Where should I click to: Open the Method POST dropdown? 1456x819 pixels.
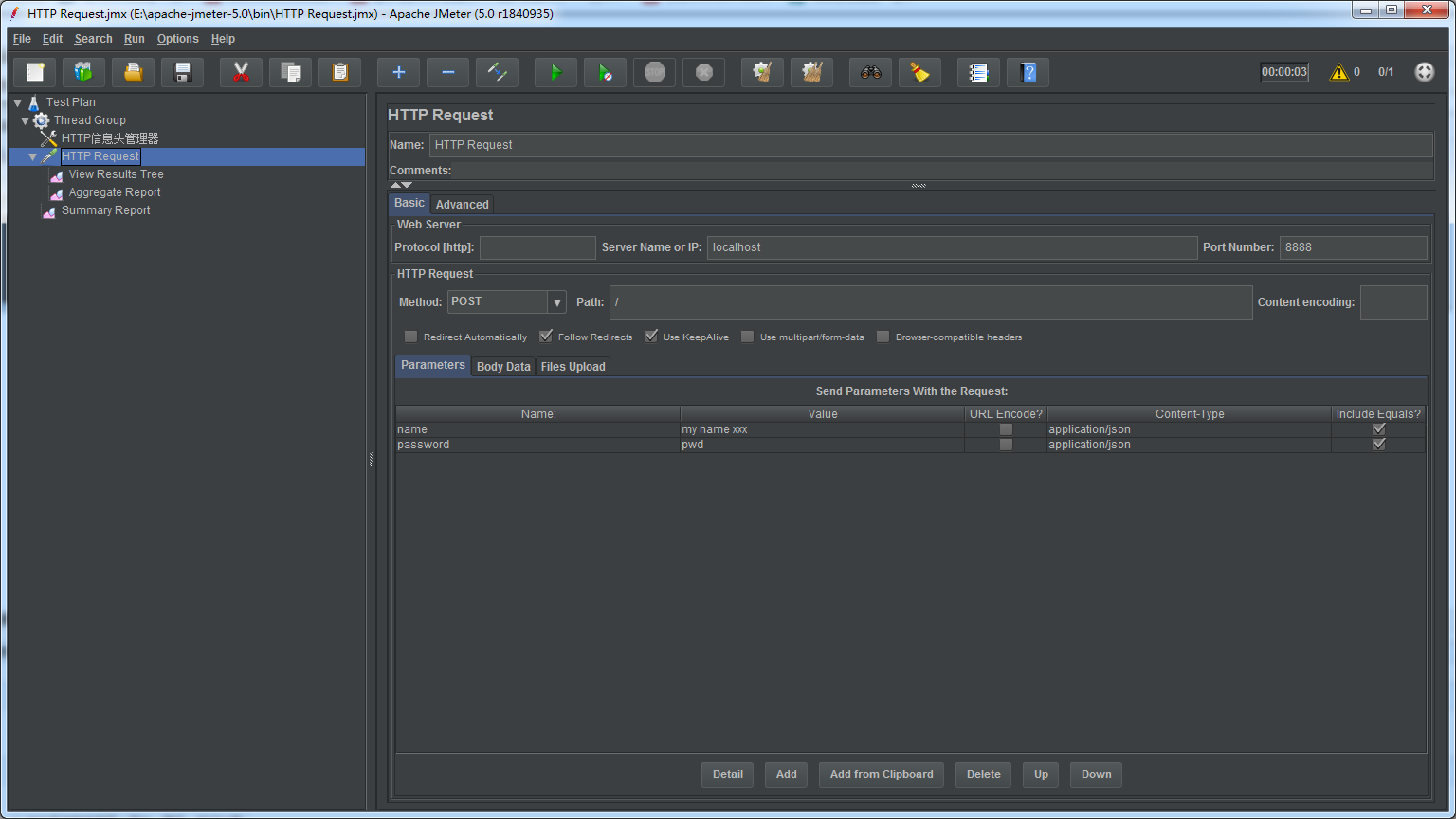(556, 302)
